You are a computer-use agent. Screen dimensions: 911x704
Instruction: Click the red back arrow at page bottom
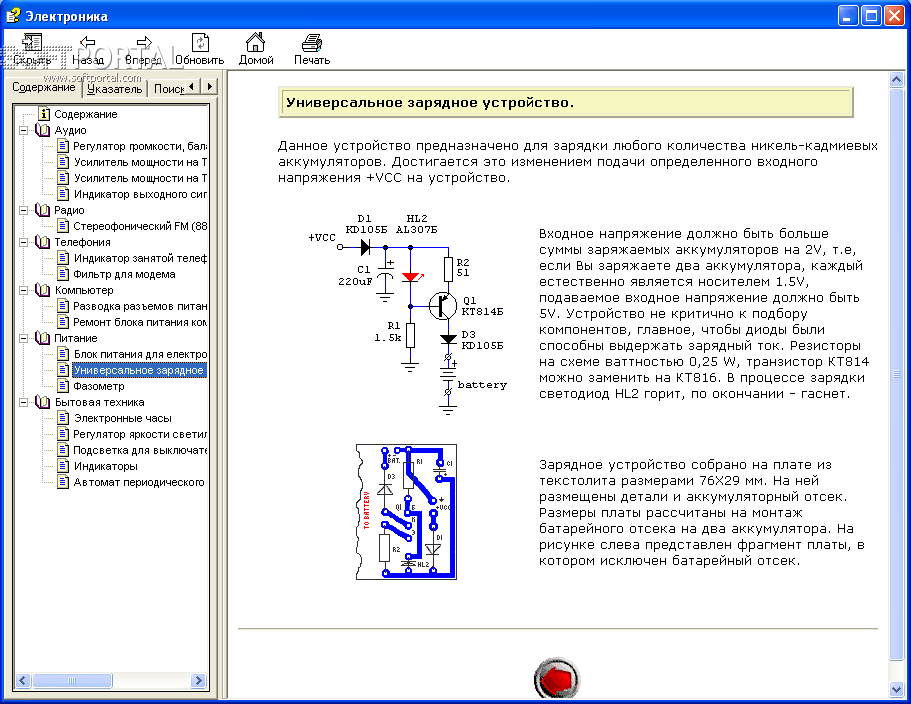pos(557,678)
